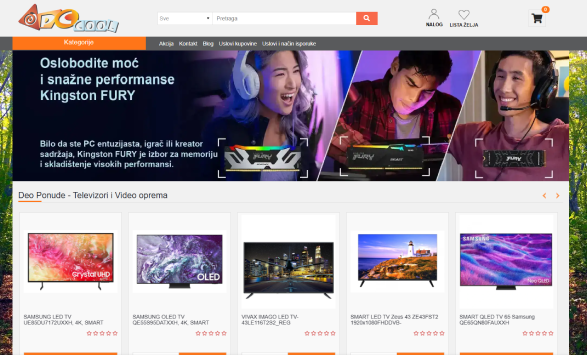
Task: Open the Uslovi i način isporuke link
Action: coord(289,44)
